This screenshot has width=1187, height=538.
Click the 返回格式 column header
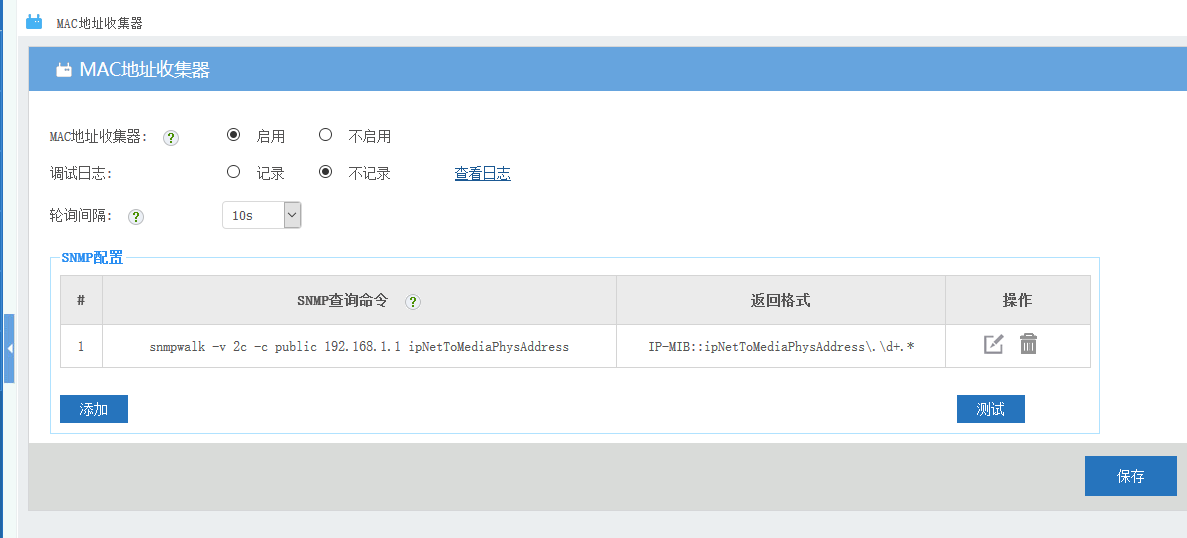click(x=780, y=300)
